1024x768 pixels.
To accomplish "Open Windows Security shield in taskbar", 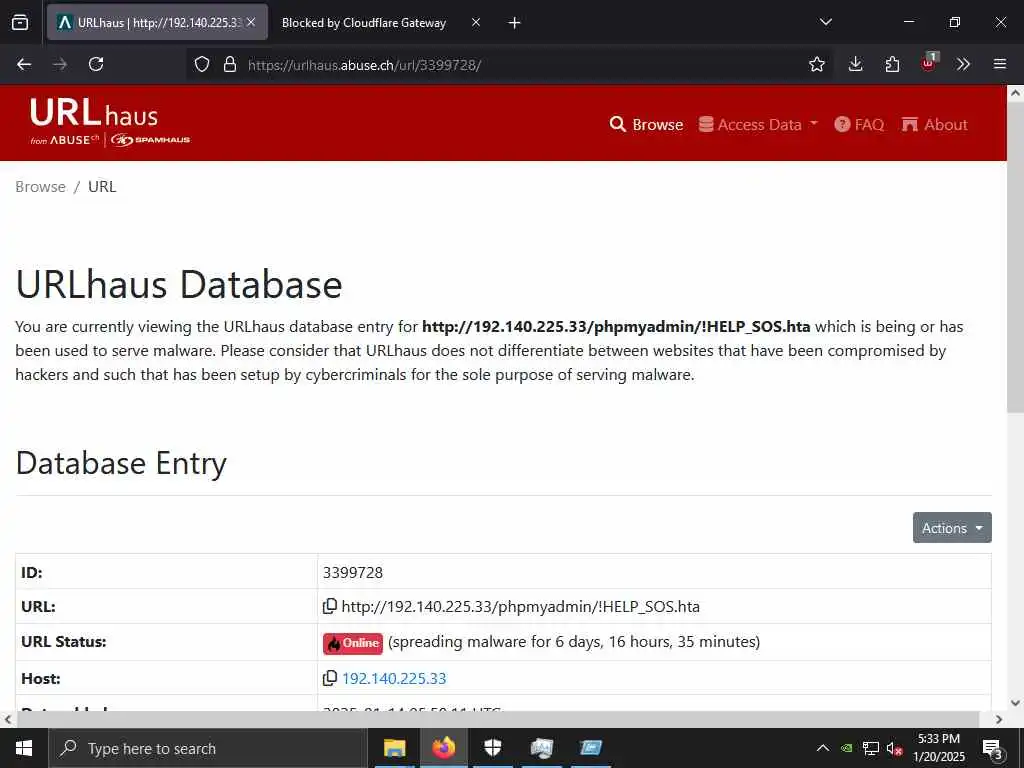I will click(x=493, y=748).
